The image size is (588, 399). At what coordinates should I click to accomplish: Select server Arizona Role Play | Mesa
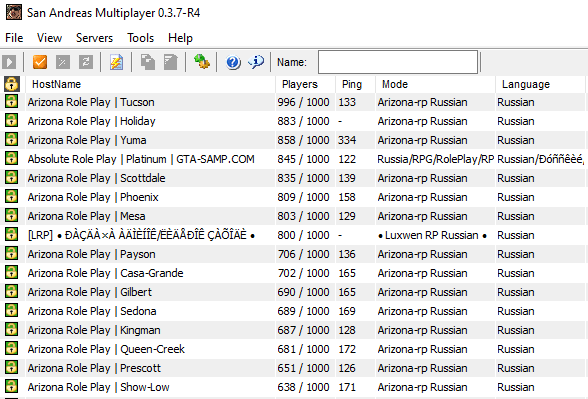coord(86,216)
